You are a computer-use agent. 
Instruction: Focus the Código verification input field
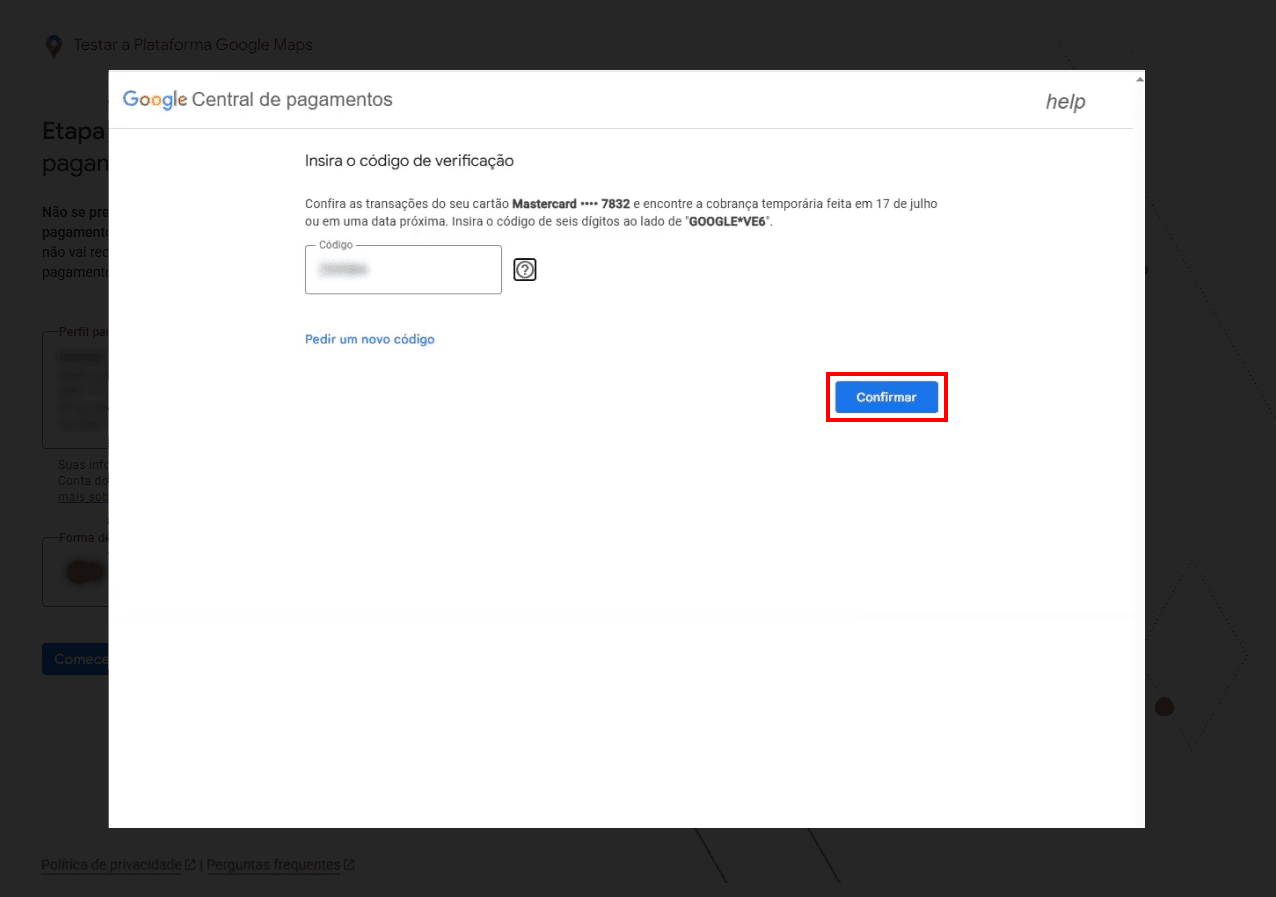pyautogui.click(x=403, y=270)
